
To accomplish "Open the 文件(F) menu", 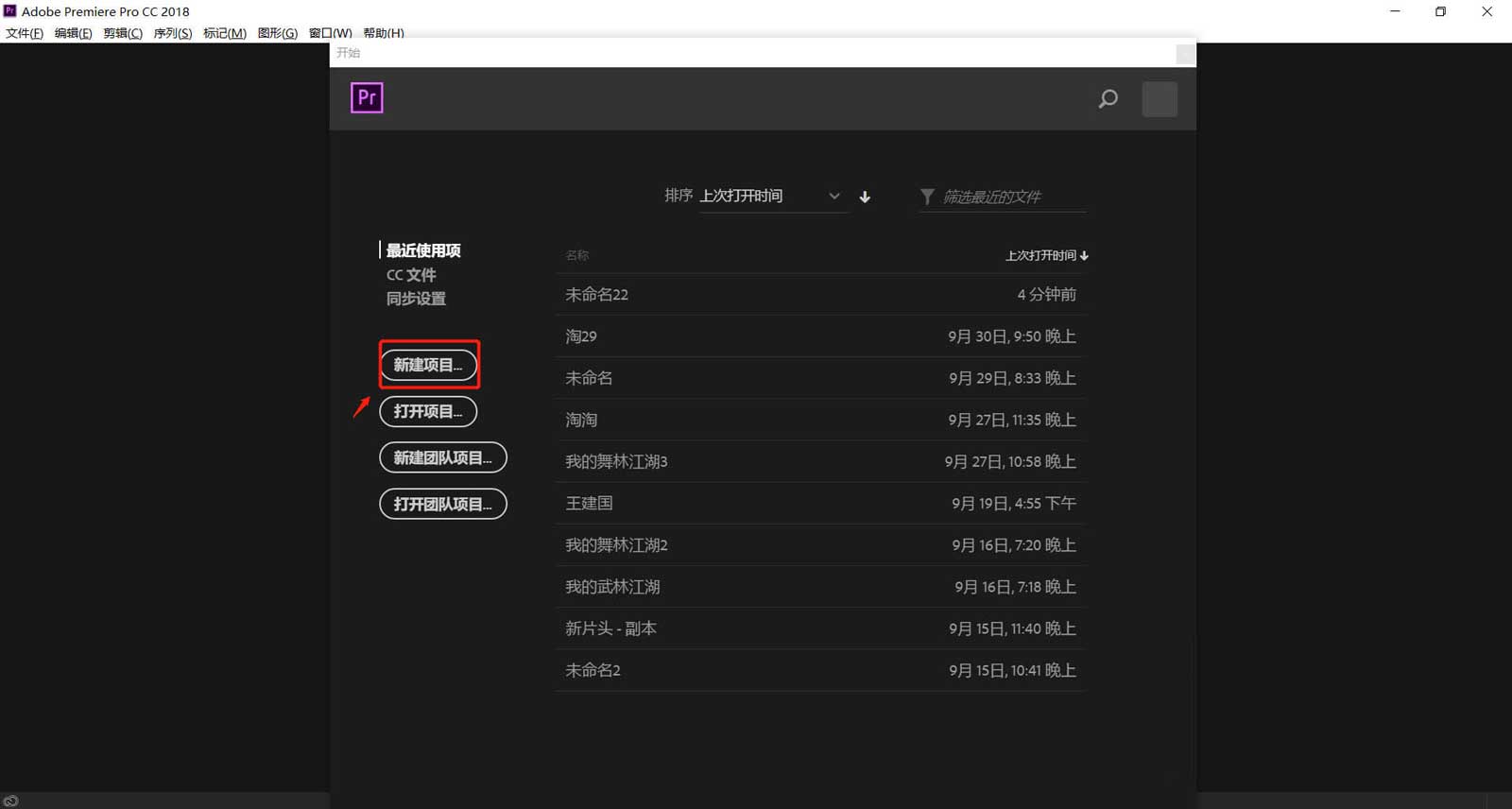I will click(x=25, y=33).
